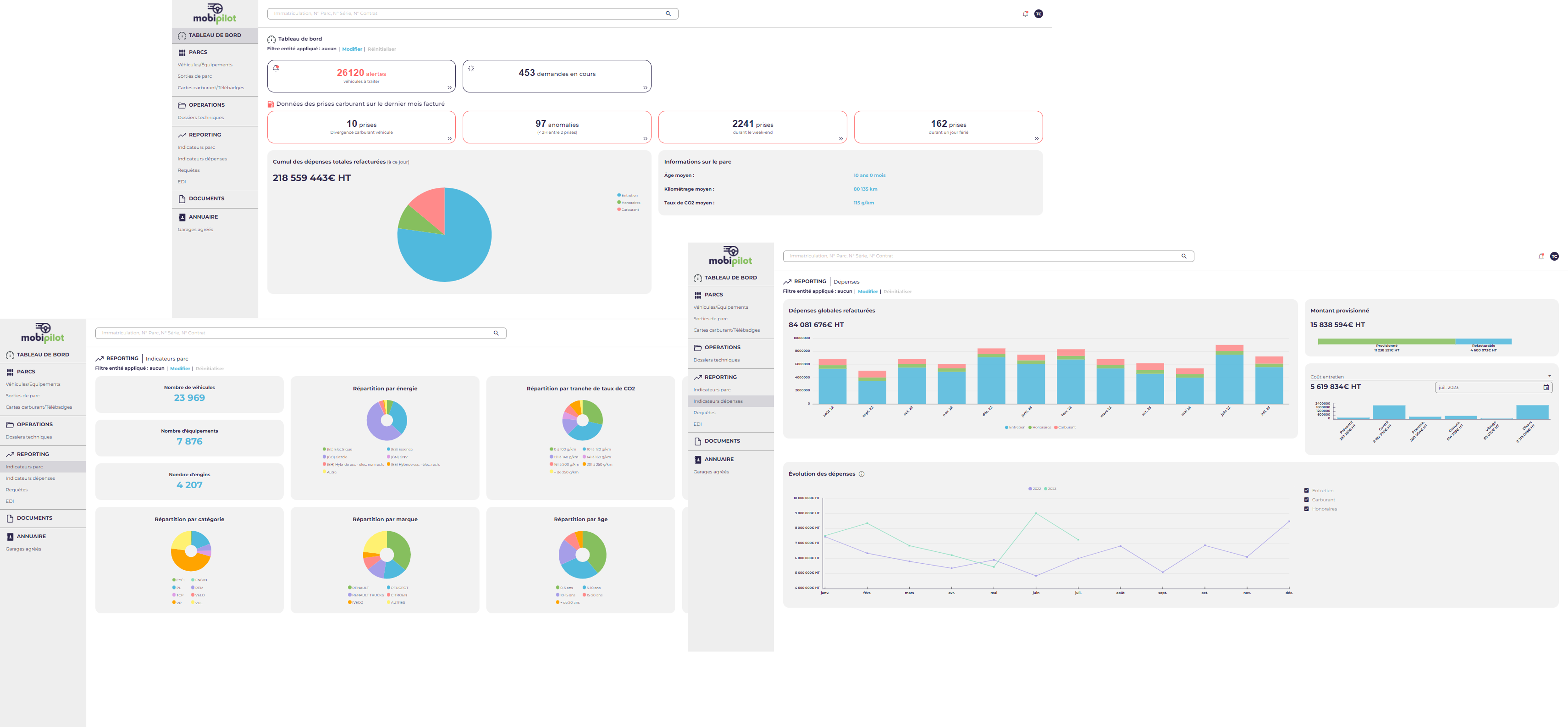
Task: Click the search magnifier icon in Indicateurs parc screen
Action: point(496,333)
